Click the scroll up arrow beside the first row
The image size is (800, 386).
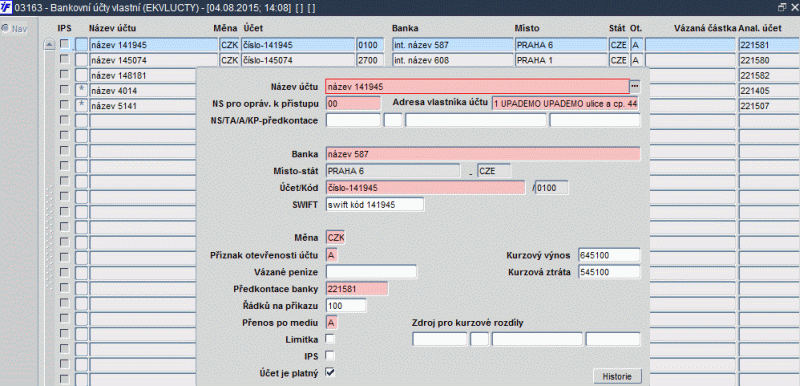(x=49, y=45)
